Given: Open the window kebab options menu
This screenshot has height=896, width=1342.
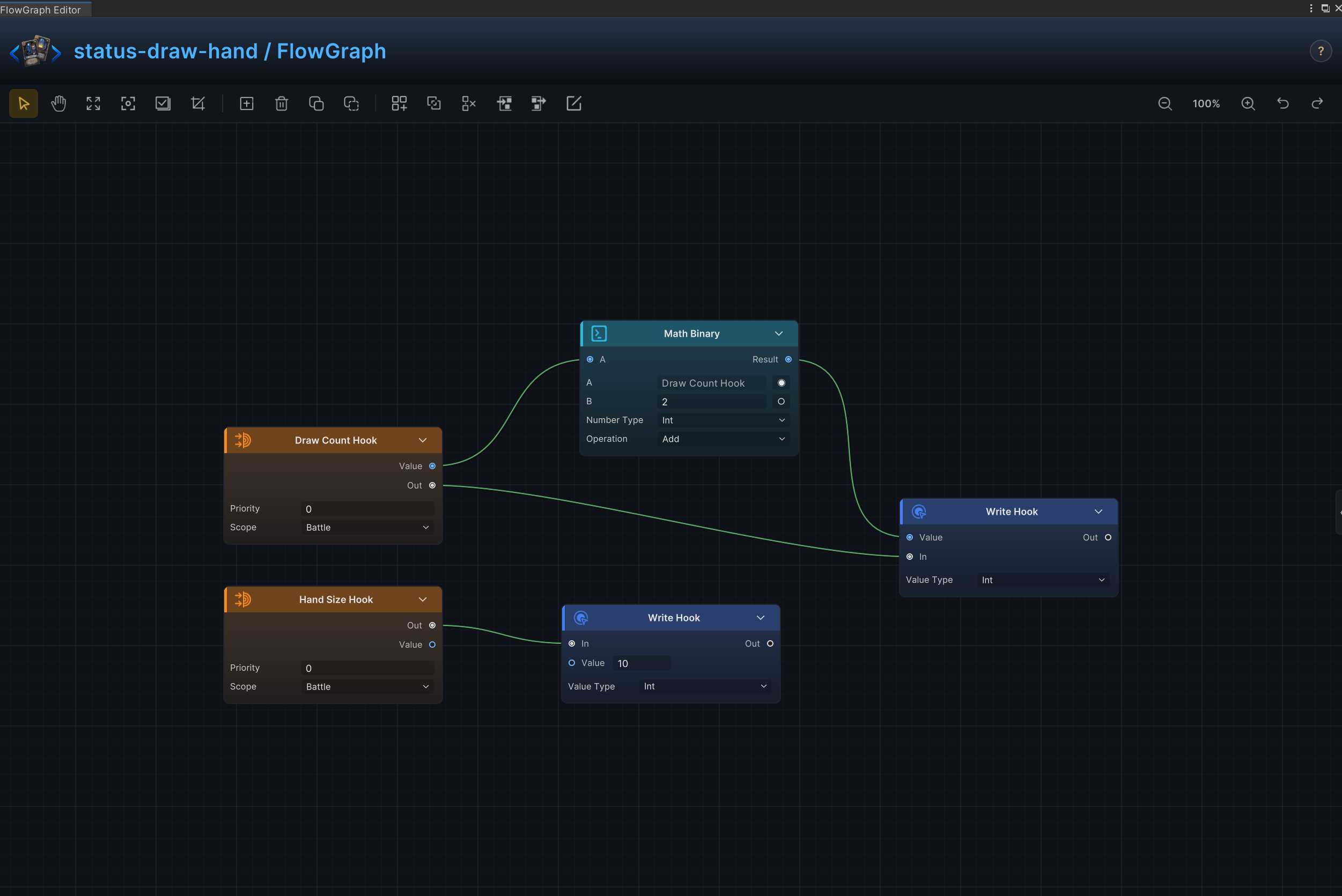Looking at the screenshot, I should tap(1311, 8).
